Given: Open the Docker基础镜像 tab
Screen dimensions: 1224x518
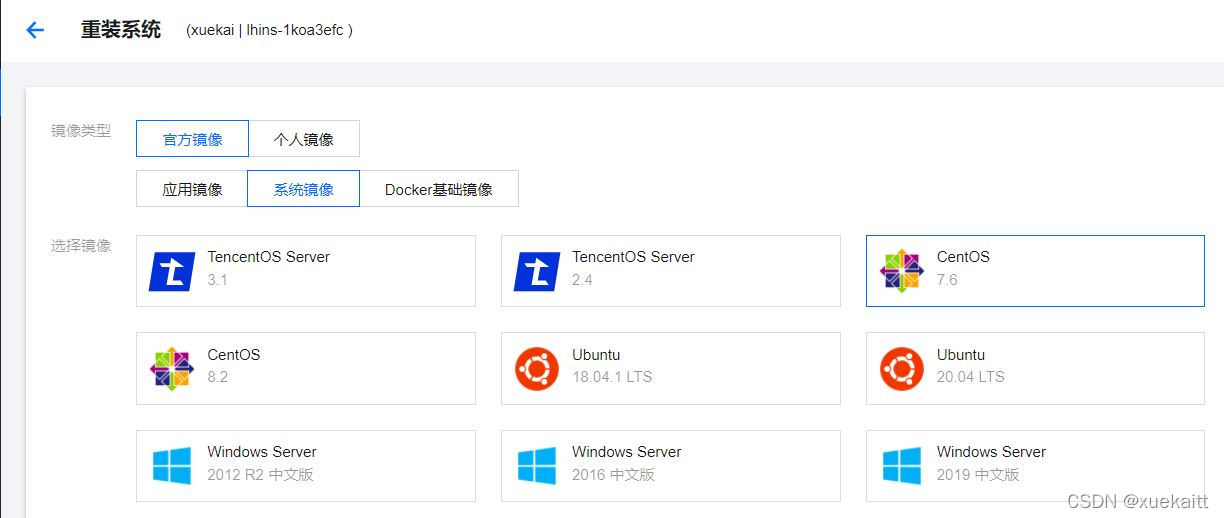Looking at the screenshot, I should point(439,189).
